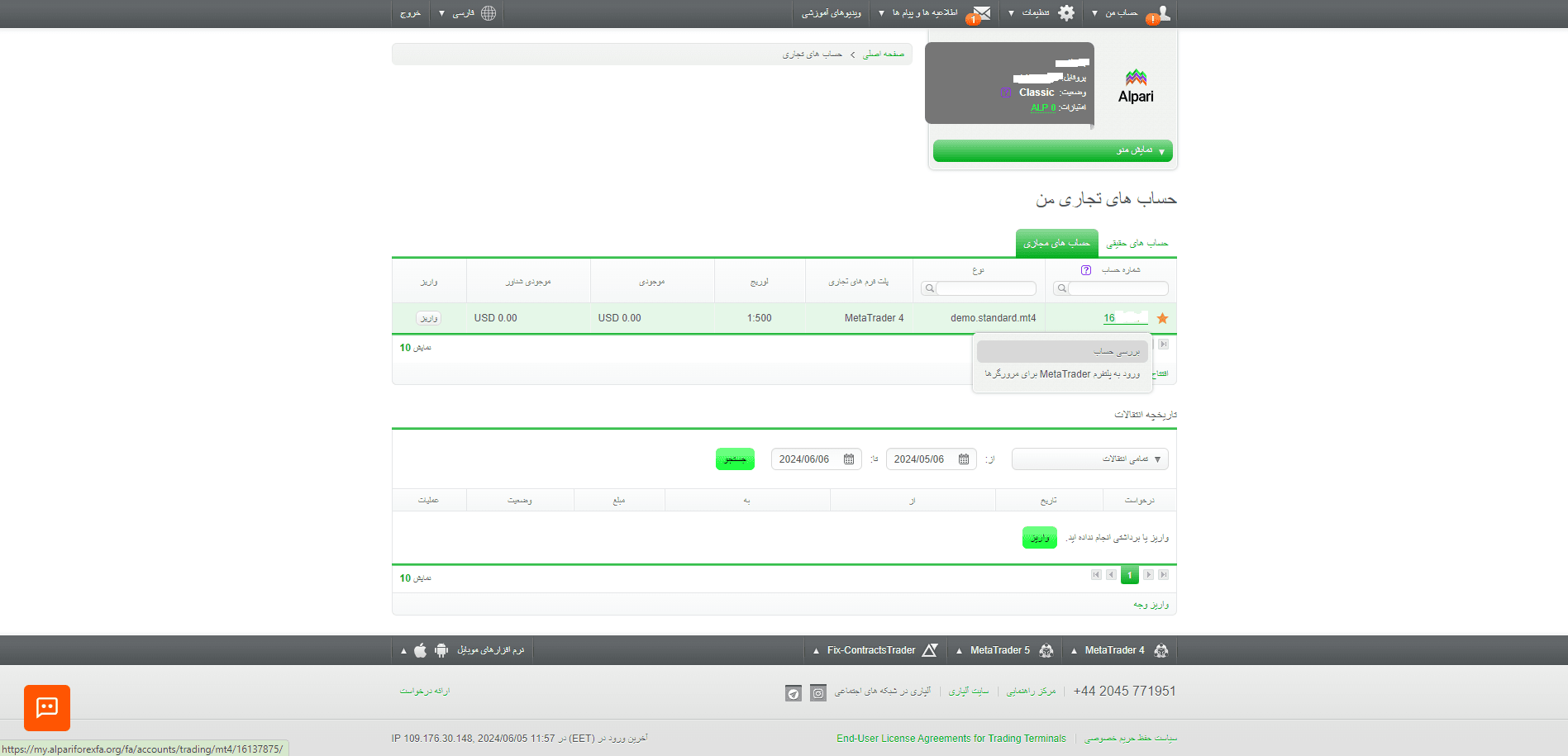Screen dimensions: 1568x756
Task: Go to first page in transfer history pager
Action: point(1096,575)
